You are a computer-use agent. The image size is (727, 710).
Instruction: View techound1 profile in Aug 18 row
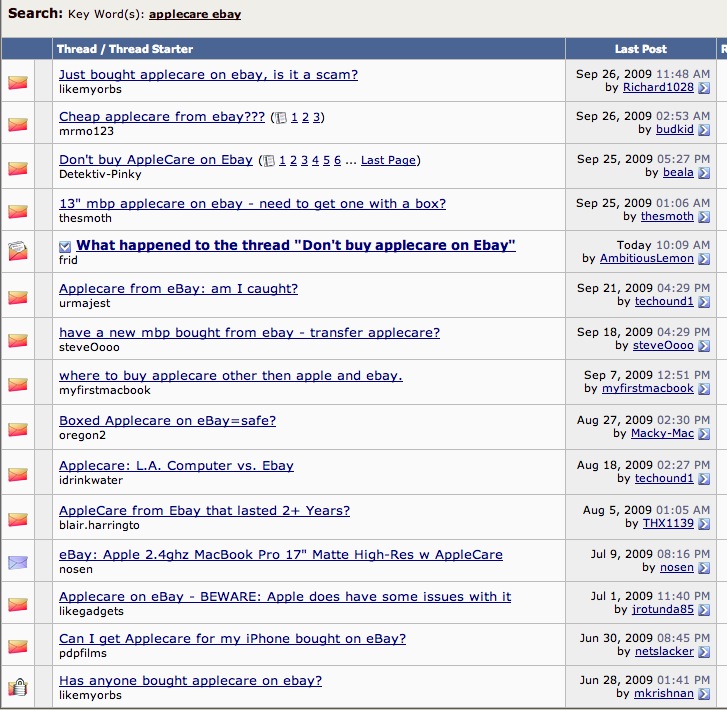pyautogui.click(x=664, y=479)
